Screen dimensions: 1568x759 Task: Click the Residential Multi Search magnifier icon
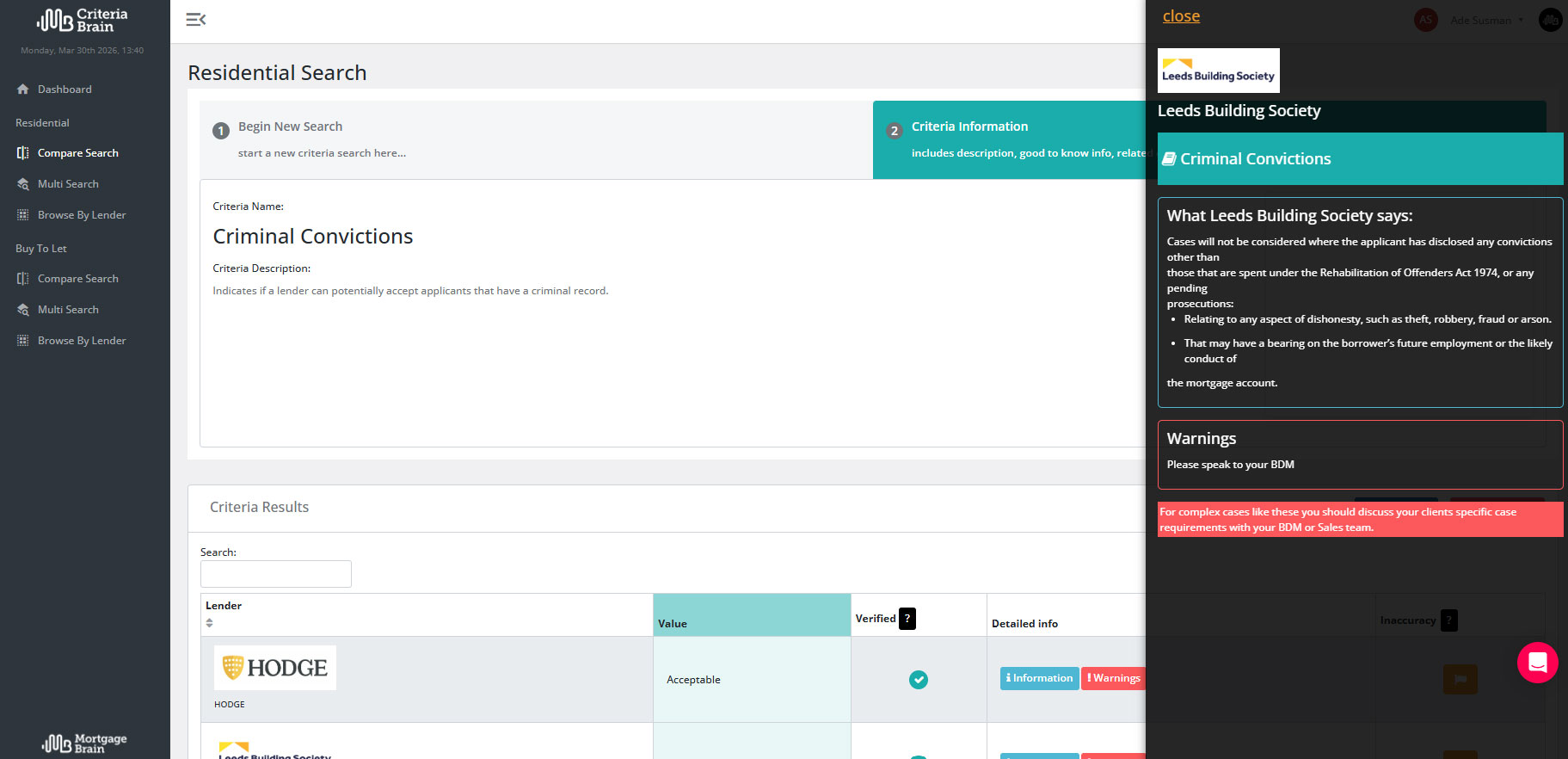click(x=23, y=184)
